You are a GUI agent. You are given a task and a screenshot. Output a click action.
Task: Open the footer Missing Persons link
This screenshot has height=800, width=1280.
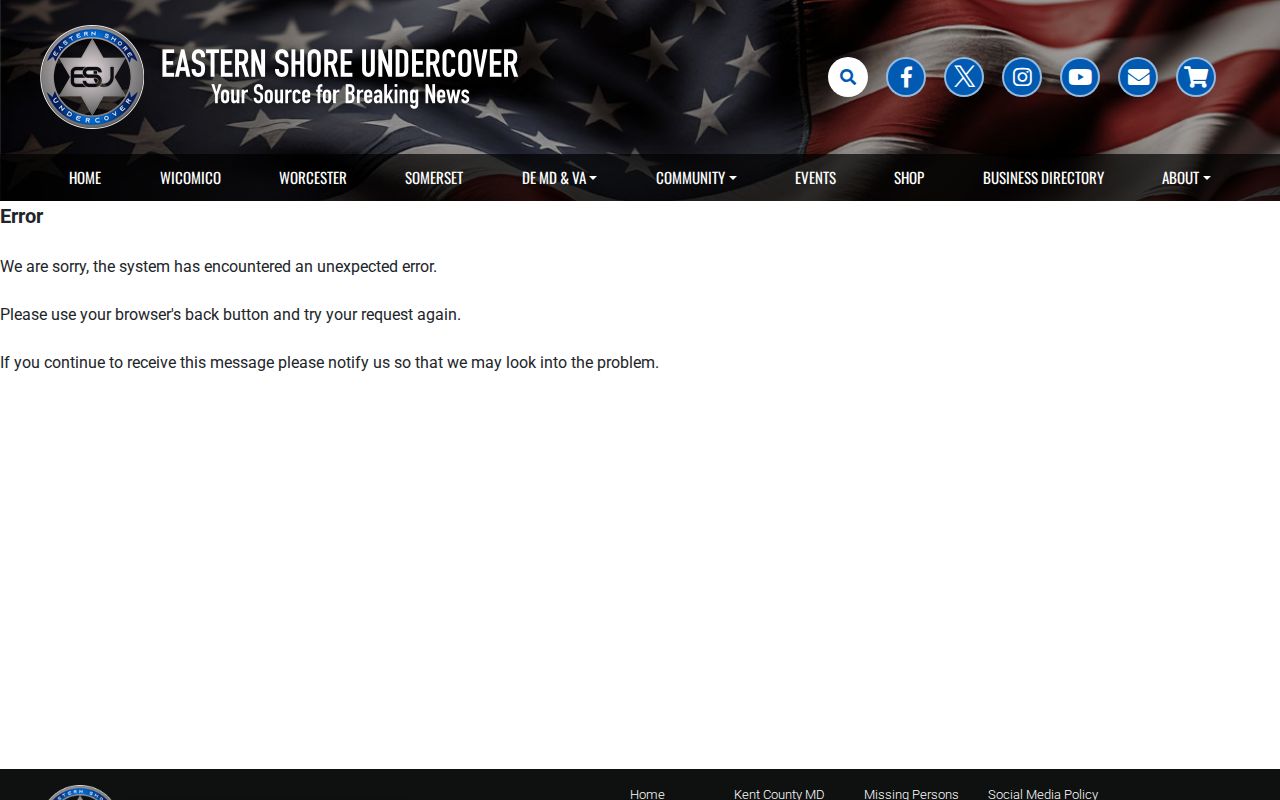(x=911, y=794)
